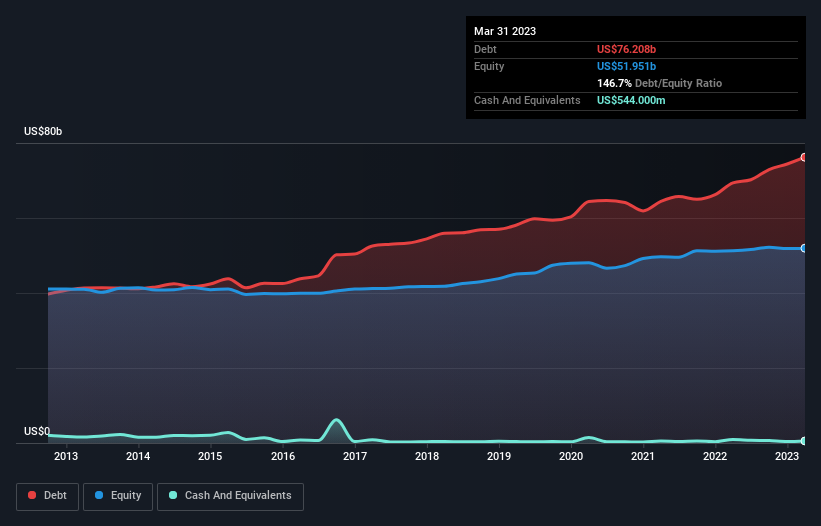Click the red Debt end-point marker
821x526 pixels.
tap(804, 158)
